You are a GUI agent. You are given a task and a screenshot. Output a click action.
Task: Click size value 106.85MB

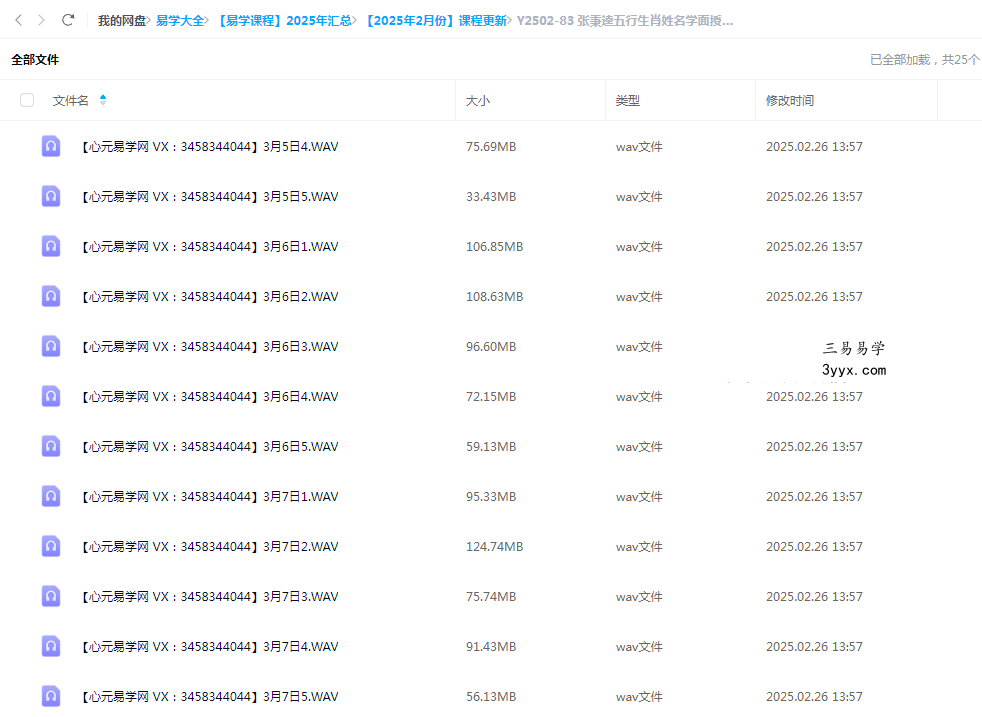pos(494,247)
